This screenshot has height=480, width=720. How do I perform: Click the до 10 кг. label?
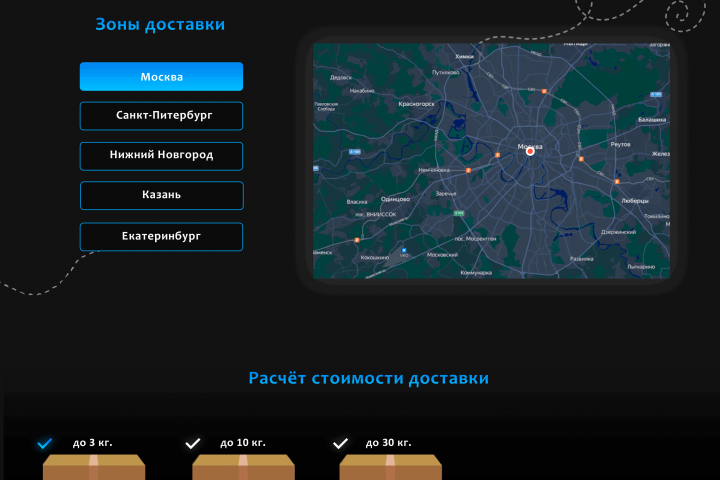click(x=243, y=443)
